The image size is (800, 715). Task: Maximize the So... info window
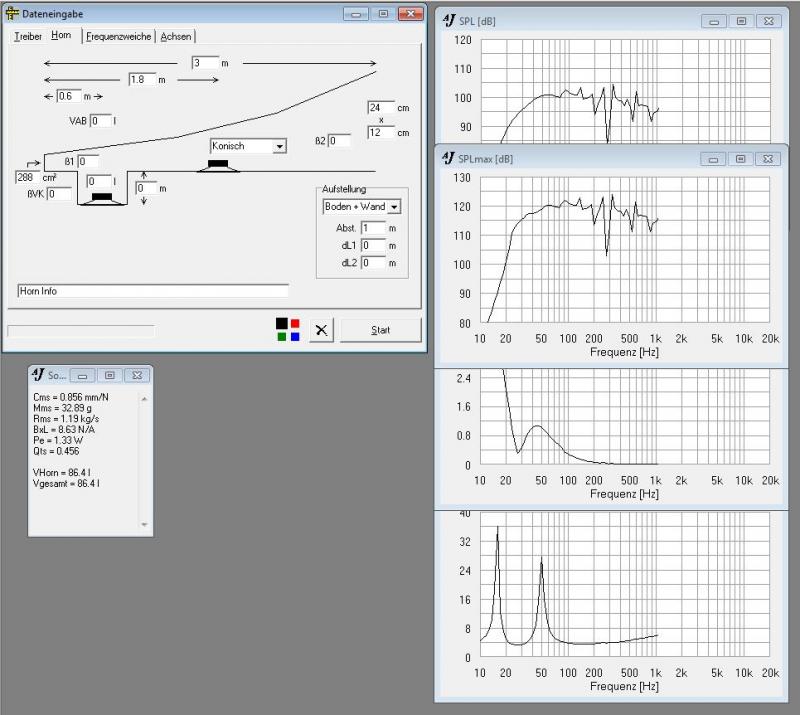(x=110, y=376)
